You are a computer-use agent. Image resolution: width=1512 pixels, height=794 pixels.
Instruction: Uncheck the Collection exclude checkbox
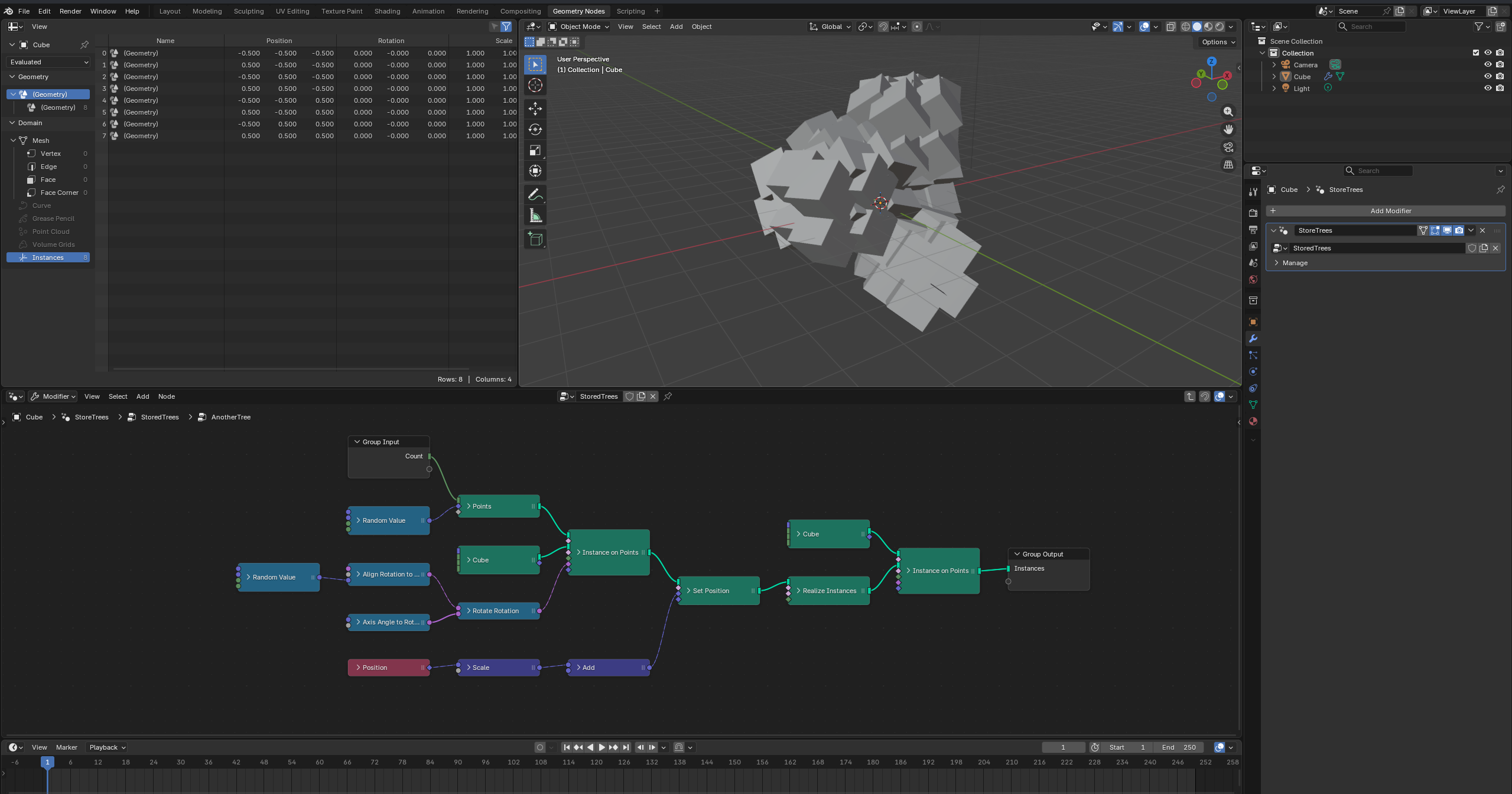click(x=1476, y=53)
